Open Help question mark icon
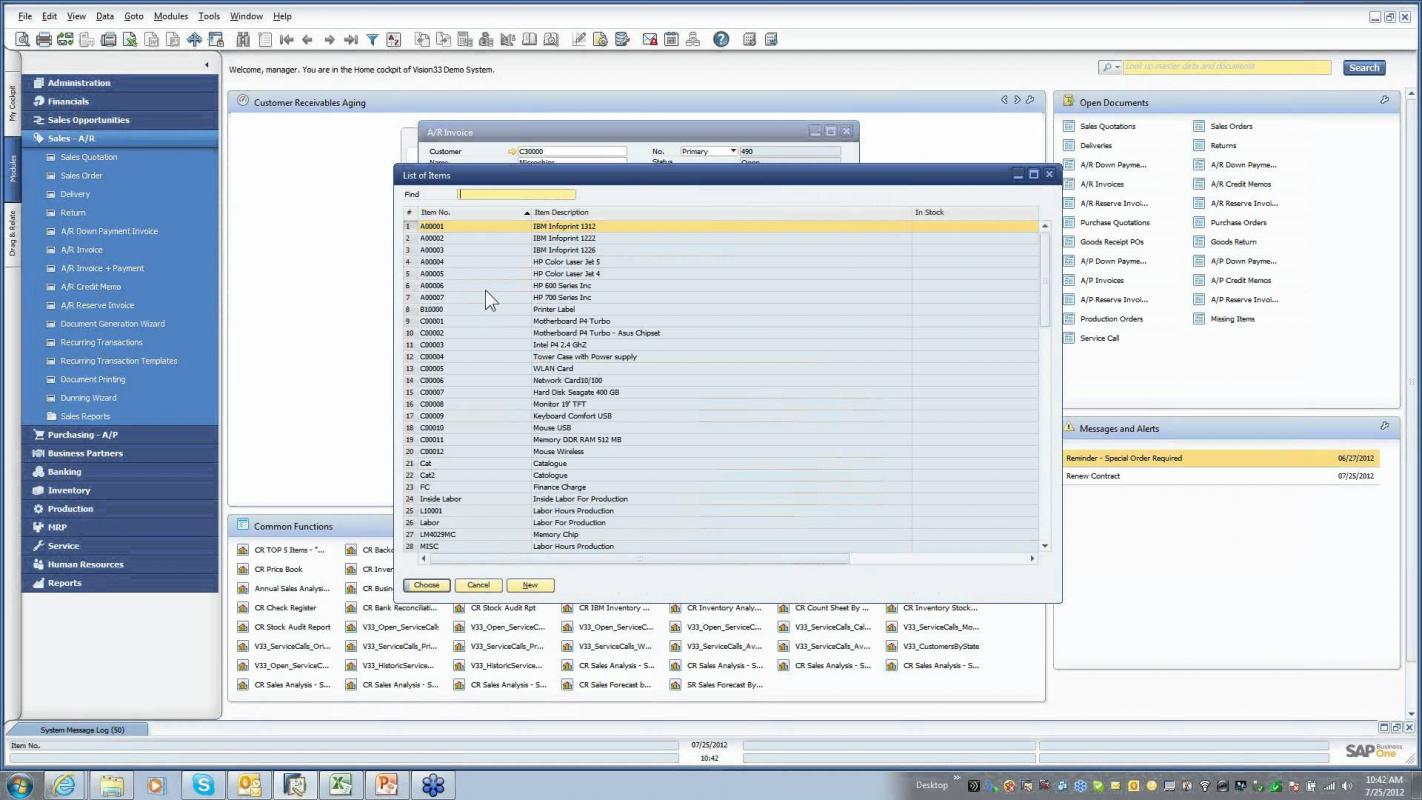 click(721, 40)
